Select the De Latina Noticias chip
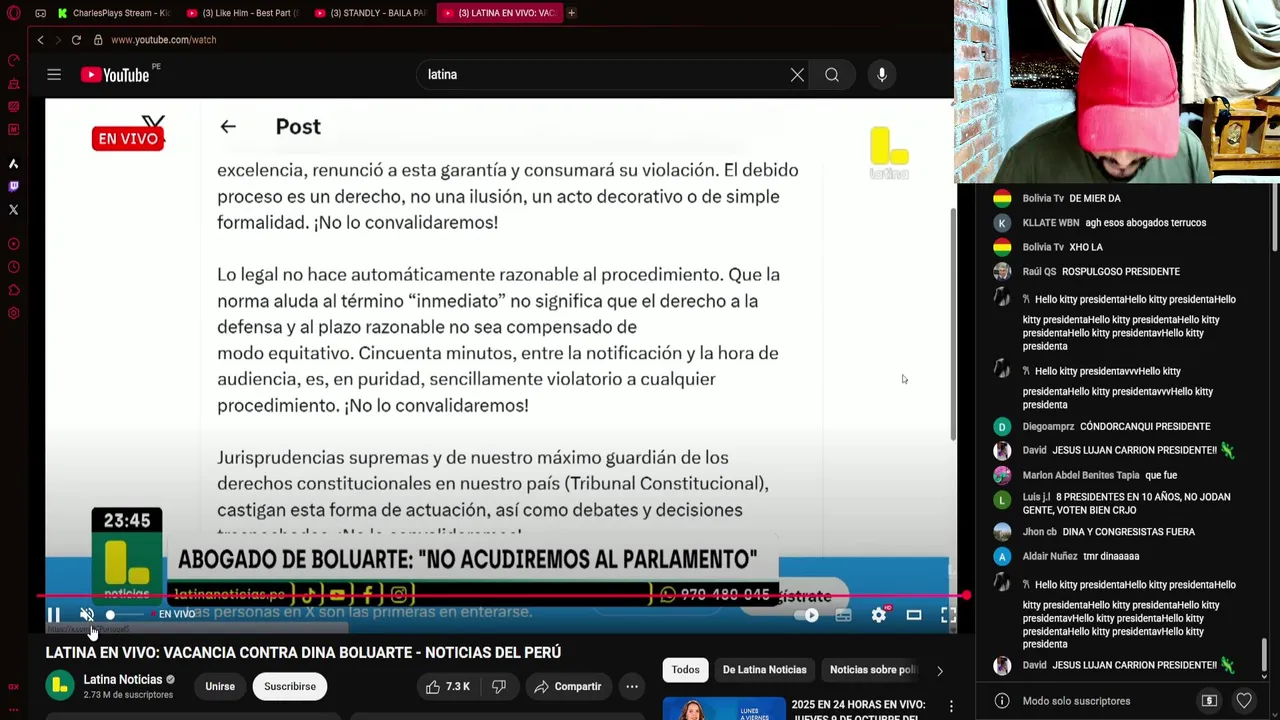This screenshot has width=1280, height=720. (x=765, y=670)
